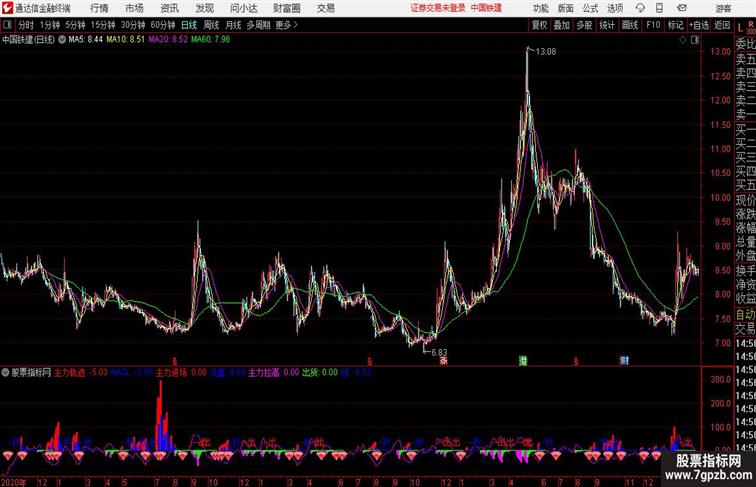The image size is (756, 487).
Task: Open dropdown beside 股票指标网 indicator name
Action: click(x=5, y=373)
